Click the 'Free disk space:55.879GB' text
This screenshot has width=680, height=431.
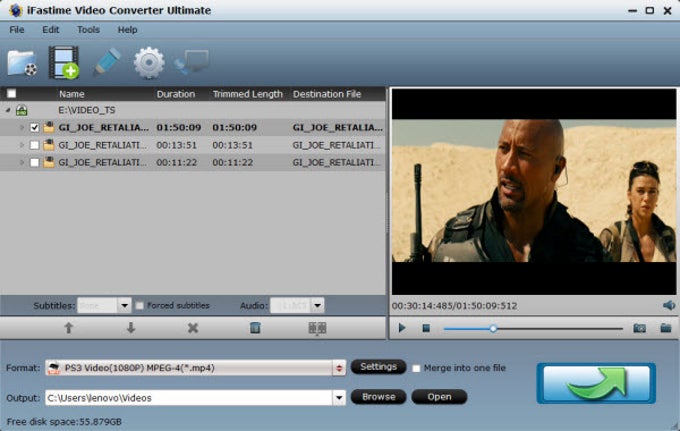pyautogui.click(x=64, y=421)
